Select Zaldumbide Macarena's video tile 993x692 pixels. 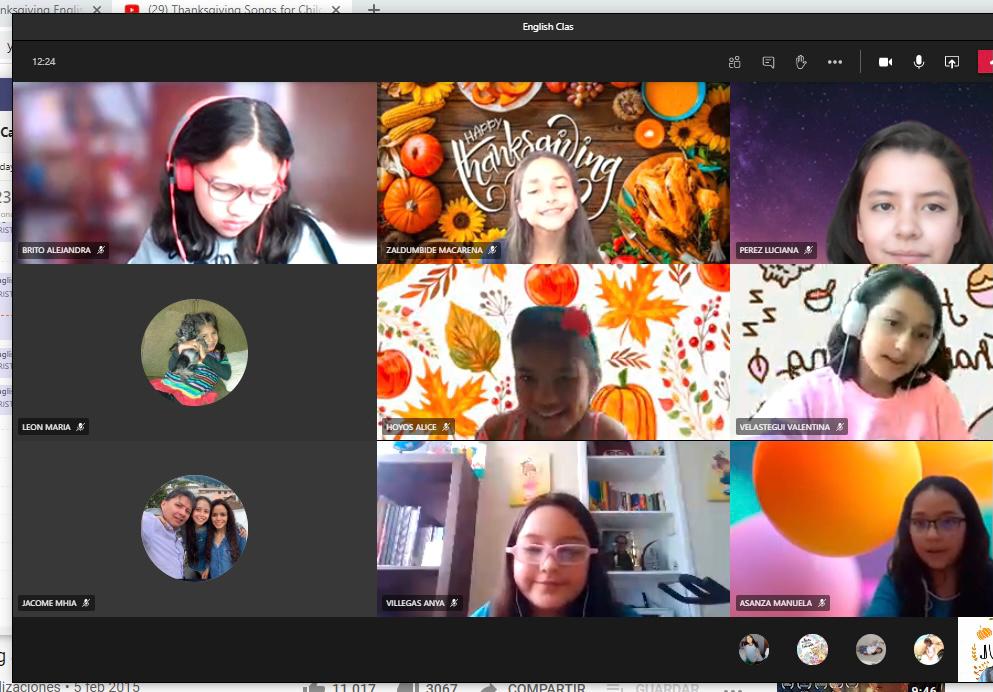pos(553,173)
